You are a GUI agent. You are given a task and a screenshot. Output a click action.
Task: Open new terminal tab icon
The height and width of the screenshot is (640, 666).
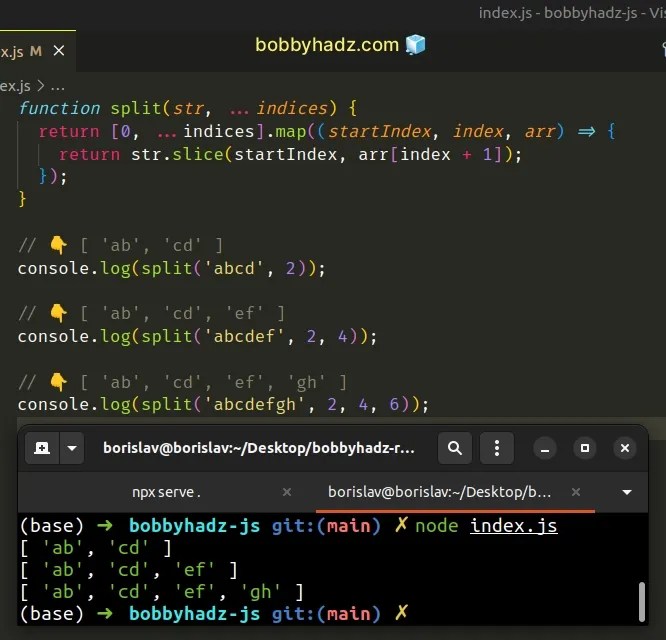coord(42,448)
